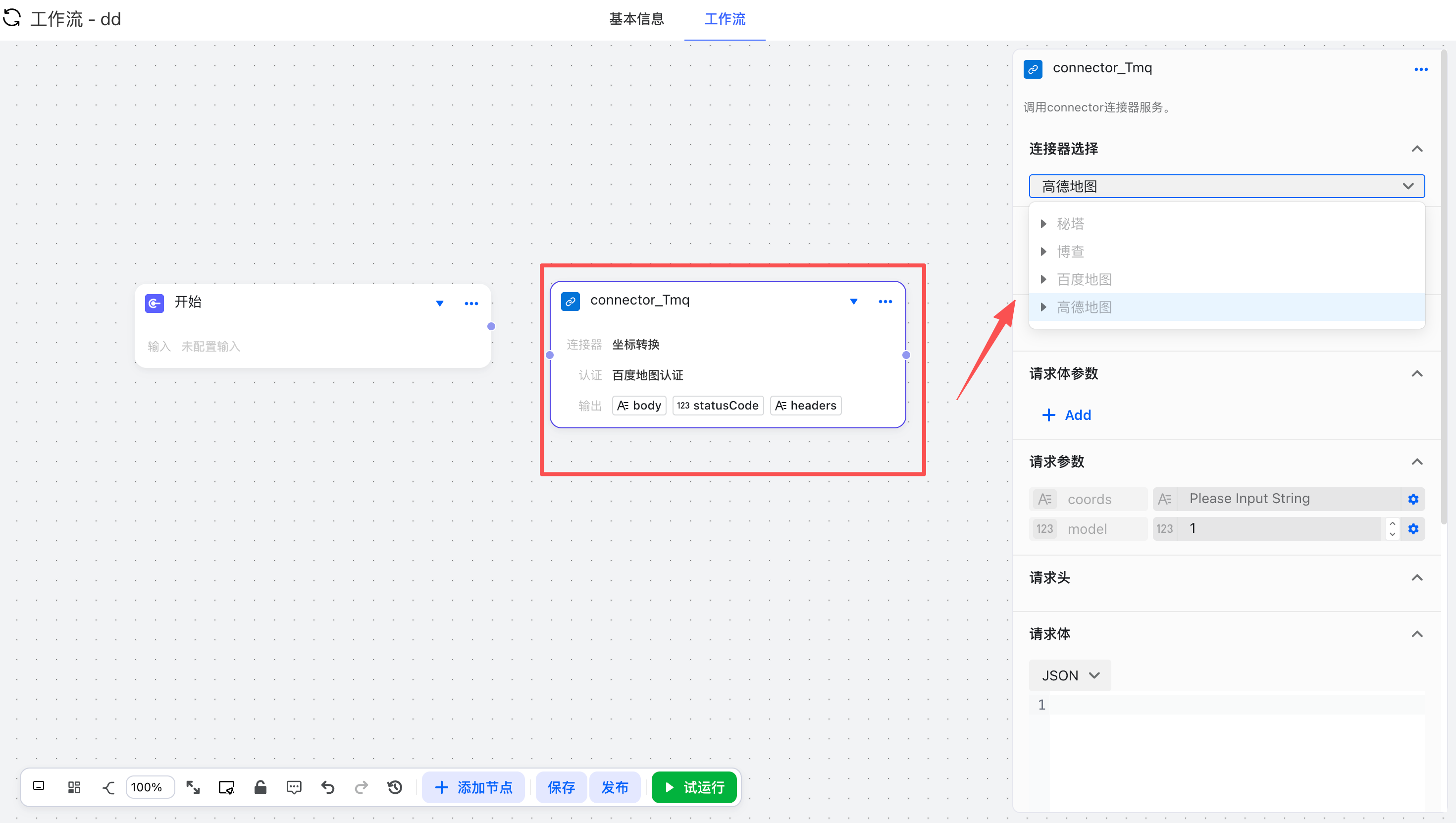Click the comment bubble icon in toolbar

294,787
